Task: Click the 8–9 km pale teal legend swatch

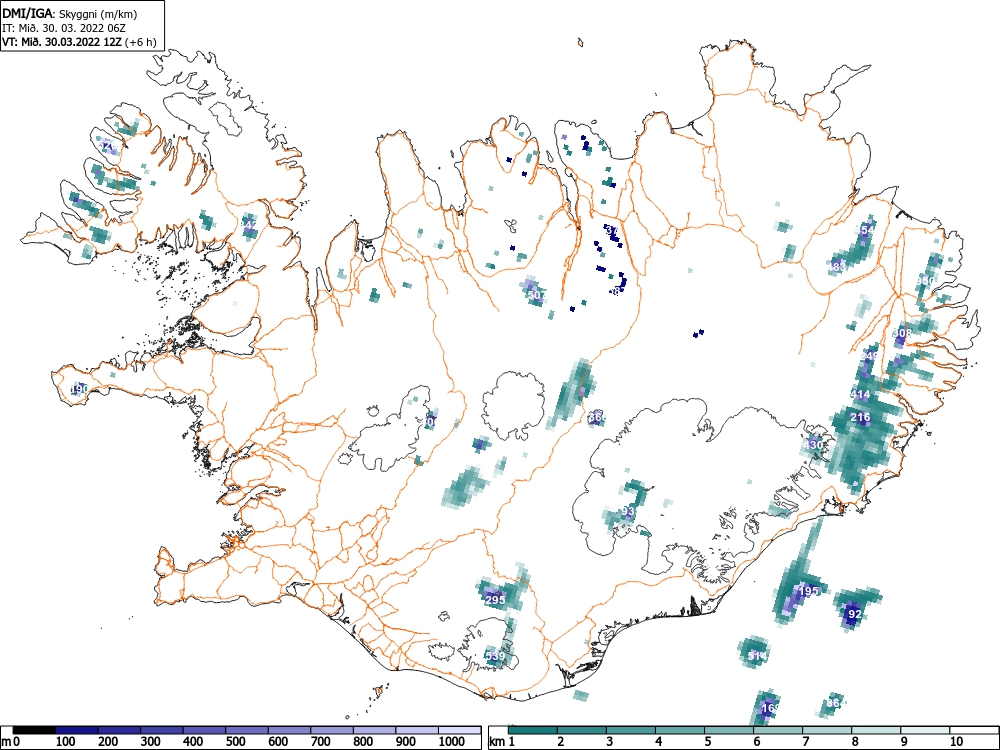Action: click(876, 730)
